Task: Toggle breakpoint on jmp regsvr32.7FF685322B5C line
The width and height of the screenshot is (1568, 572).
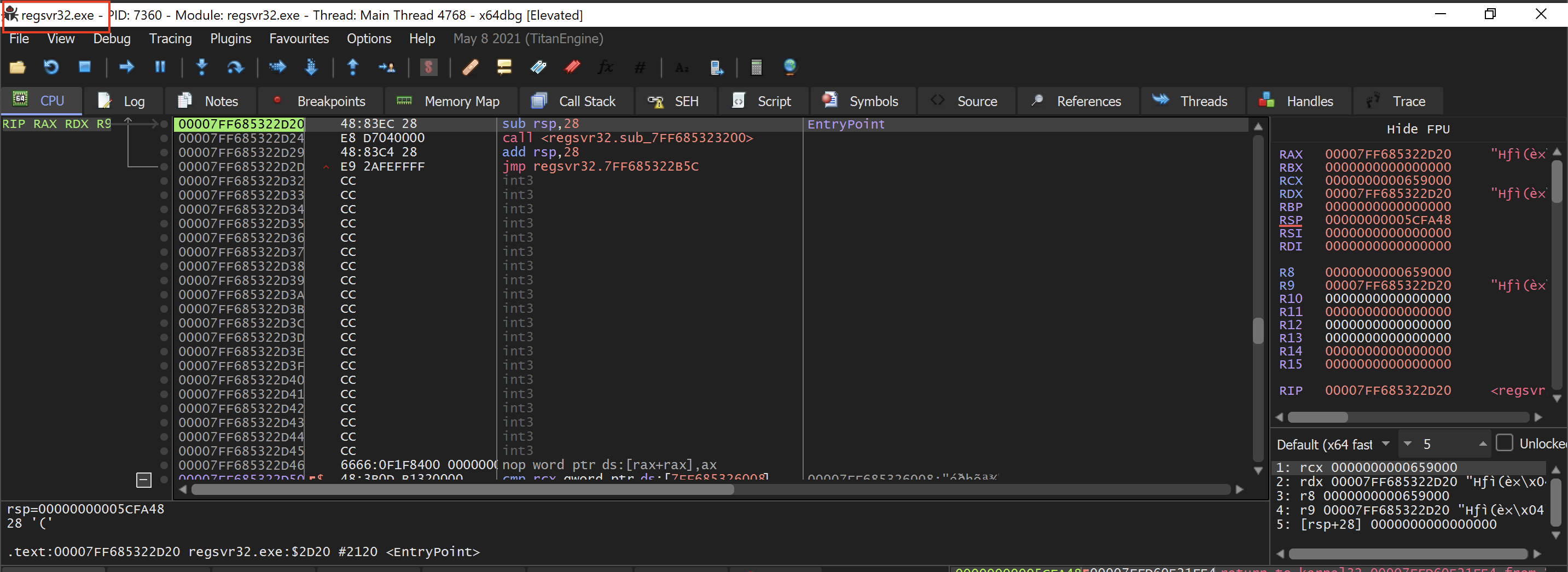Action: click(164, 167)
